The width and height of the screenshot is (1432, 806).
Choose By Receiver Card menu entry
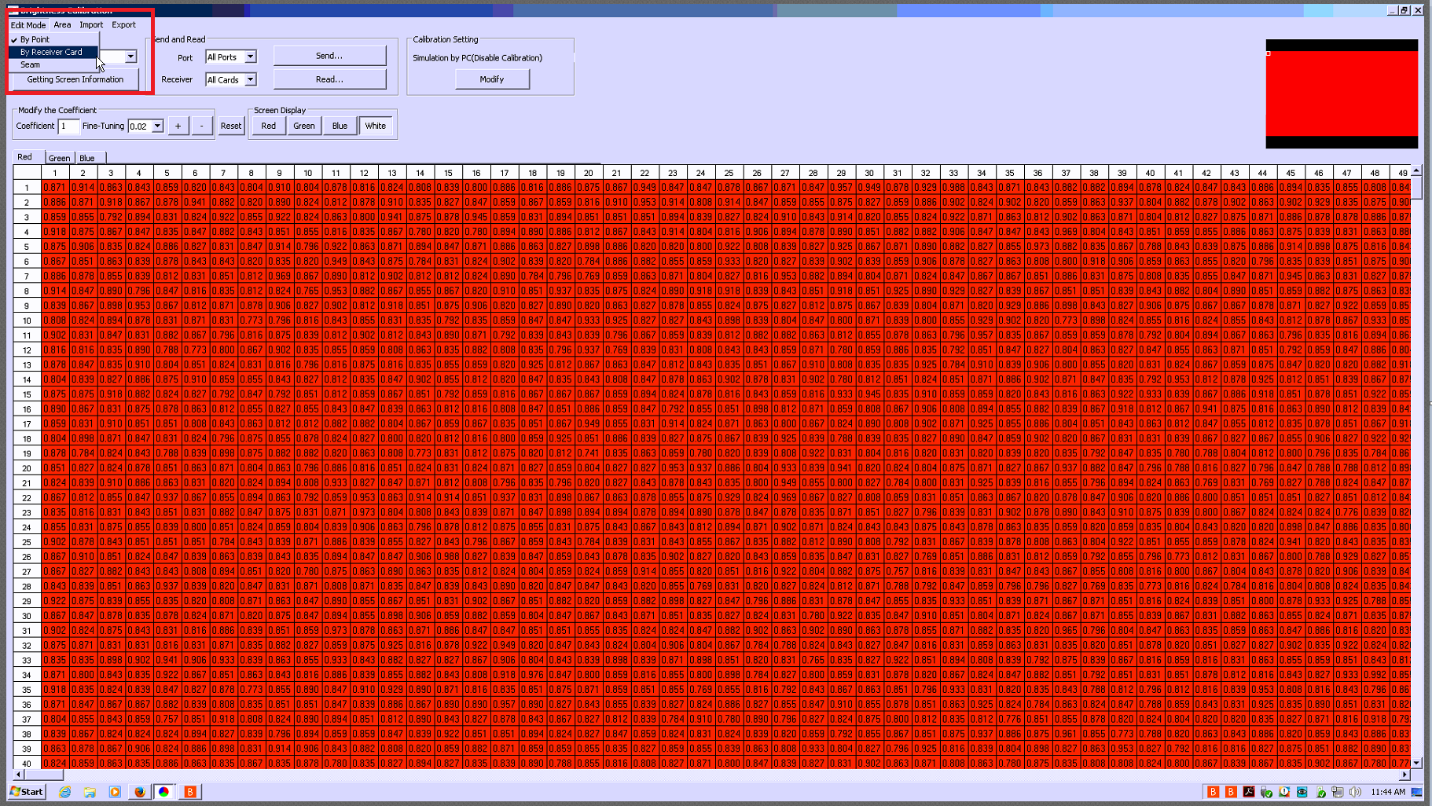51,52
